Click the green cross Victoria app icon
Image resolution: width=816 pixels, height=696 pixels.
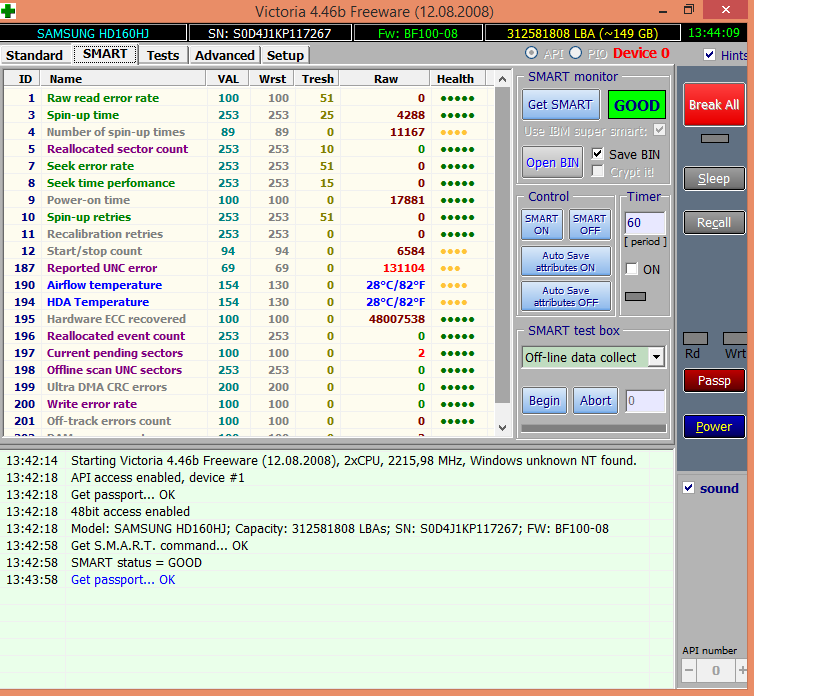tap(9, 11)
